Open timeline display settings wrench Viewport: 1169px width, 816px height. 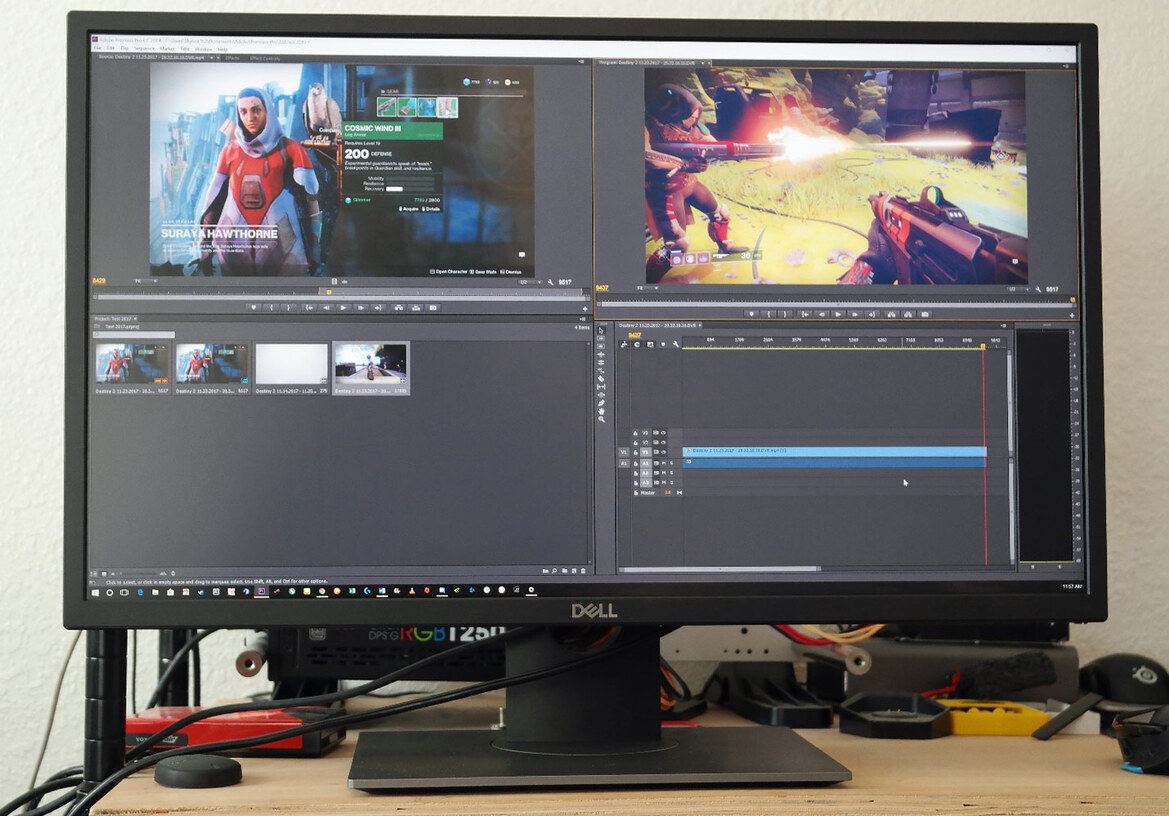click(676, 344)
